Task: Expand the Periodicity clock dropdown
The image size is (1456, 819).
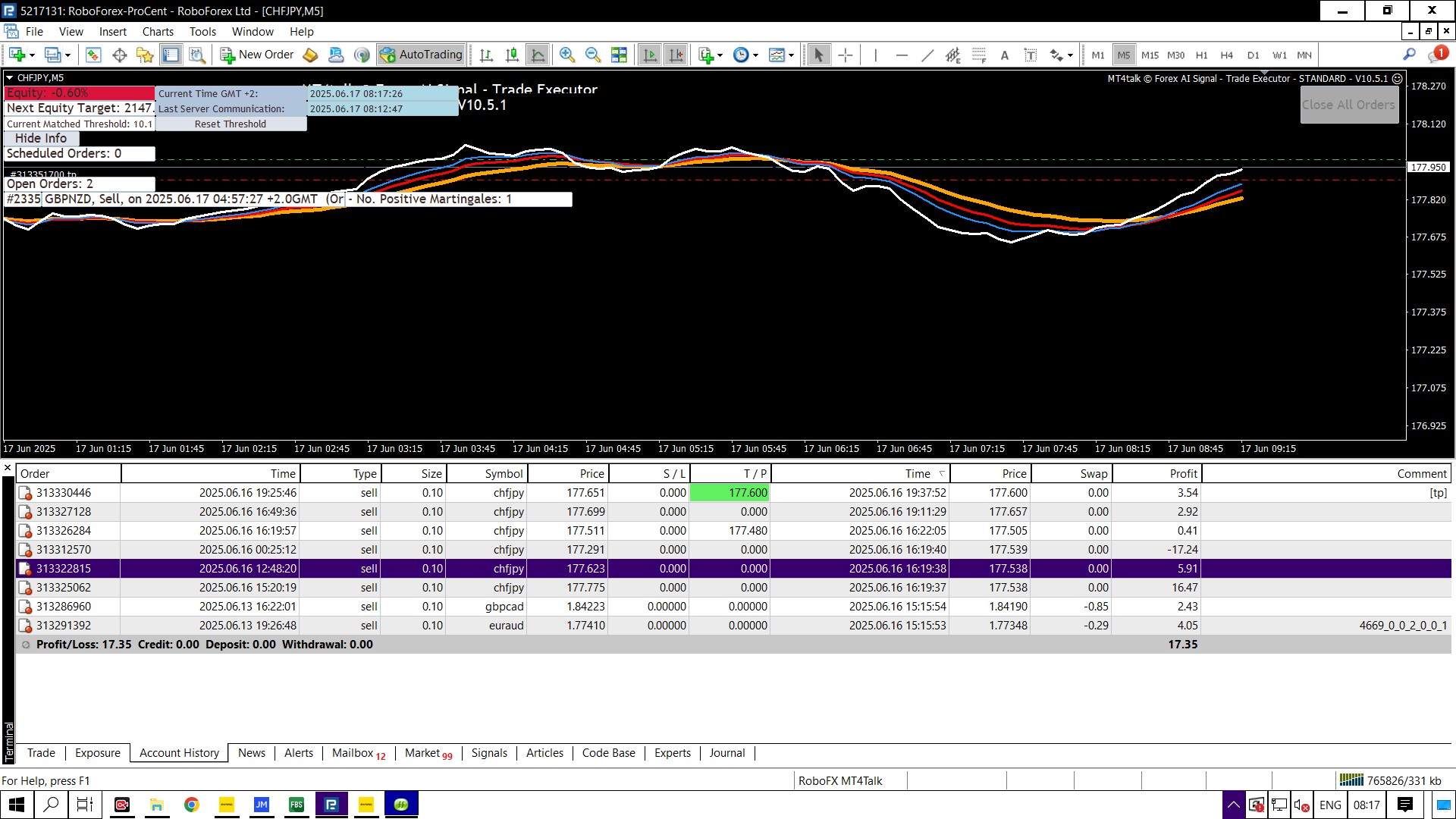Action: click(755, 55)
